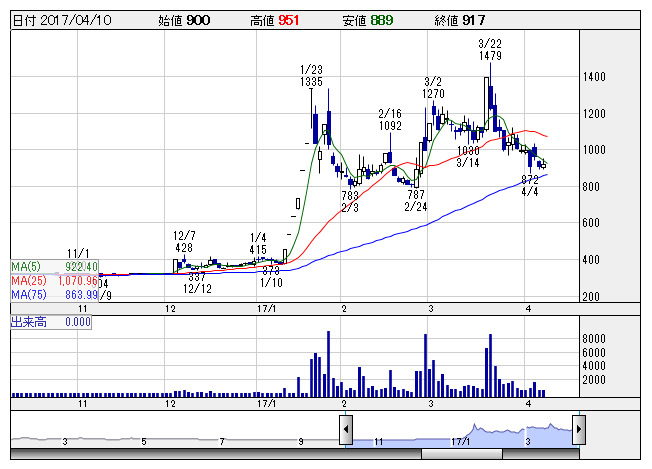This screenshot has width=652, height=469.
Task: Click the highlighted blue range in overview
Action: click(460, 434)
